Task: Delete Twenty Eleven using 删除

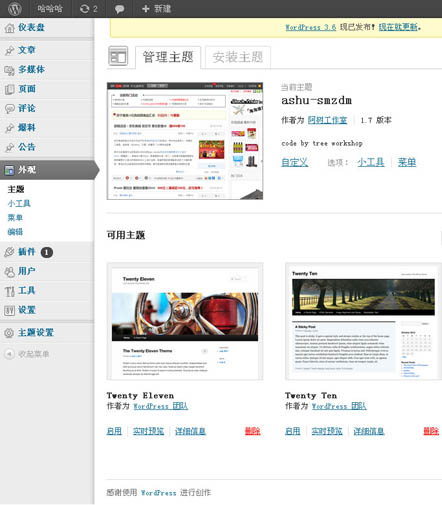Action: pyautogui.click(x=253, y=431)
